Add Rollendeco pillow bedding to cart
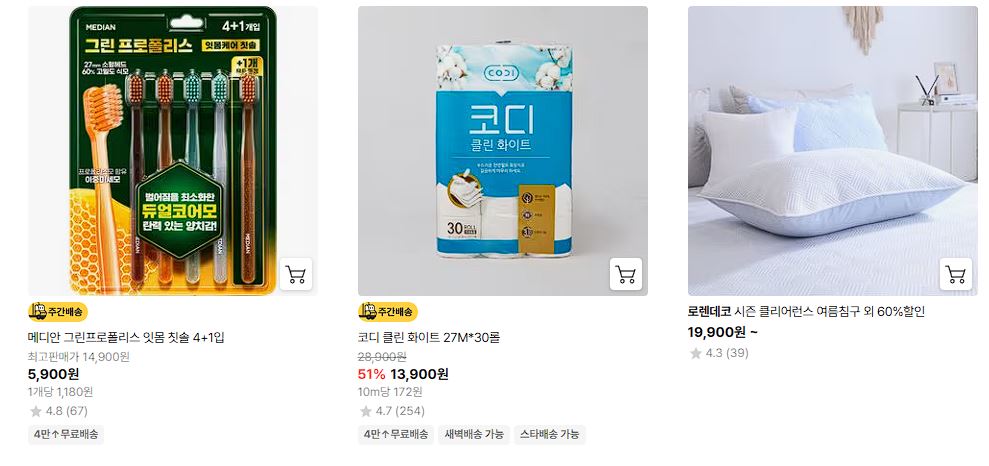The height and width of the screenshot is (466, 989). tap(956, 274)
